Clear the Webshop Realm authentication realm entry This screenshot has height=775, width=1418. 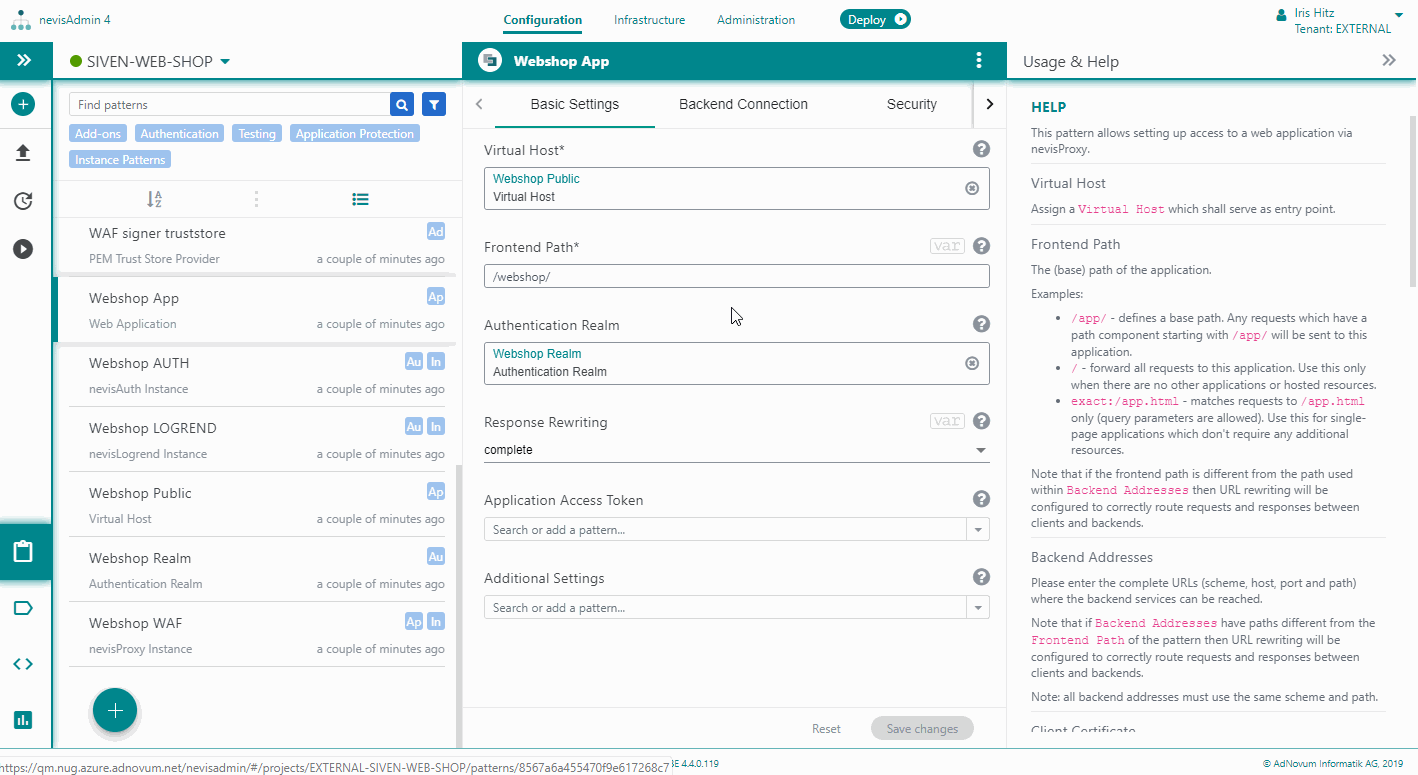[971, 363]
